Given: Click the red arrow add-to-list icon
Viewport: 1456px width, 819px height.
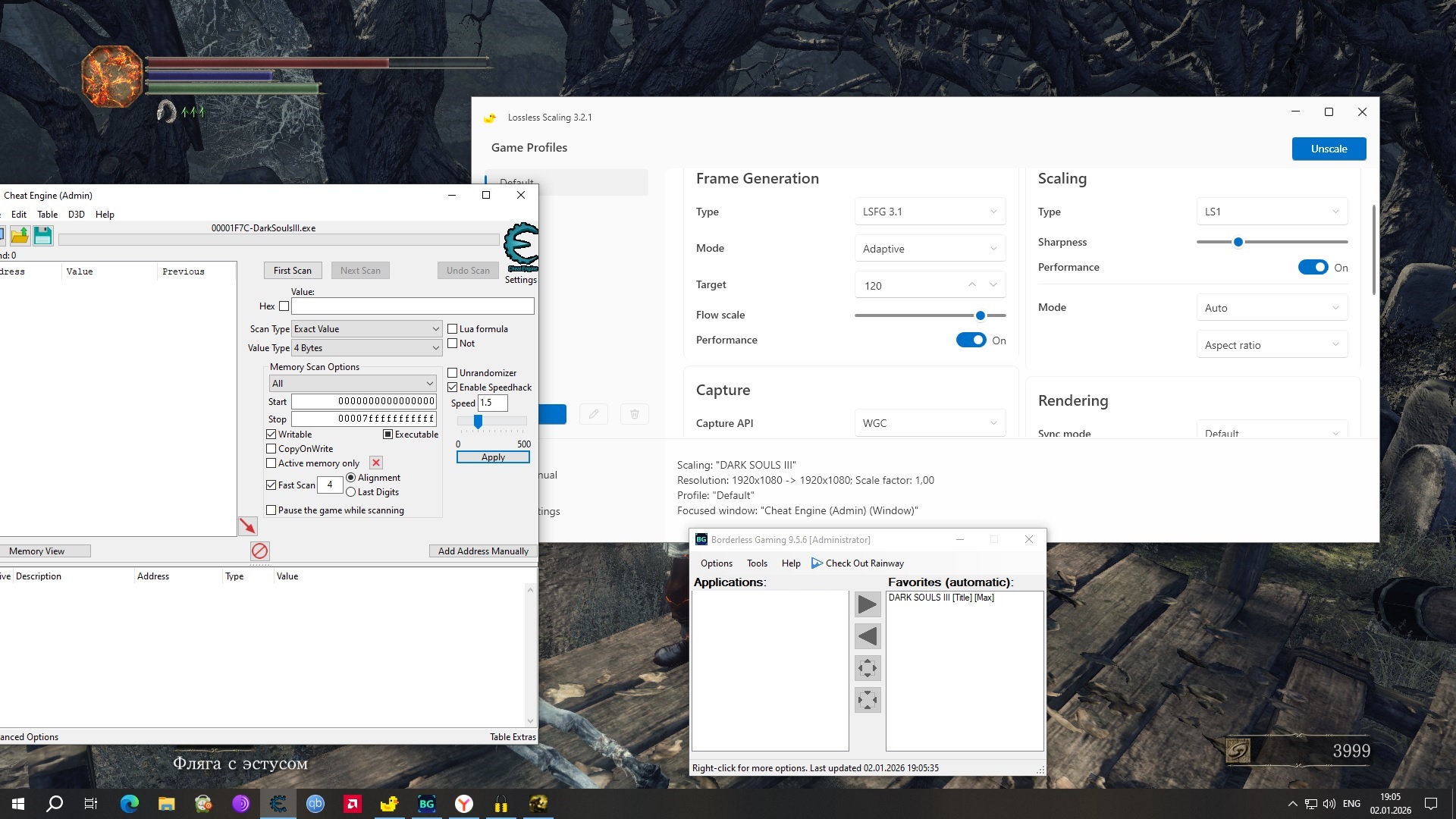Looking at the screenshot, I should tap(247, 526).
